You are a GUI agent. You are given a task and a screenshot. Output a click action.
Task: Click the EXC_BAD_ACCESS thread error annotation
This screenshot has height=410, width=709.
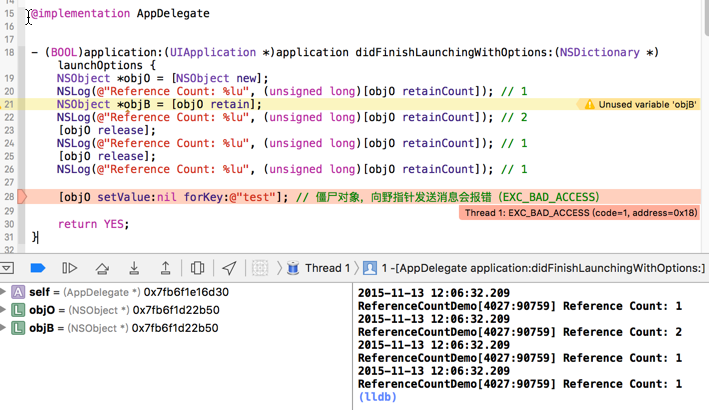click(x=580, y=213)
